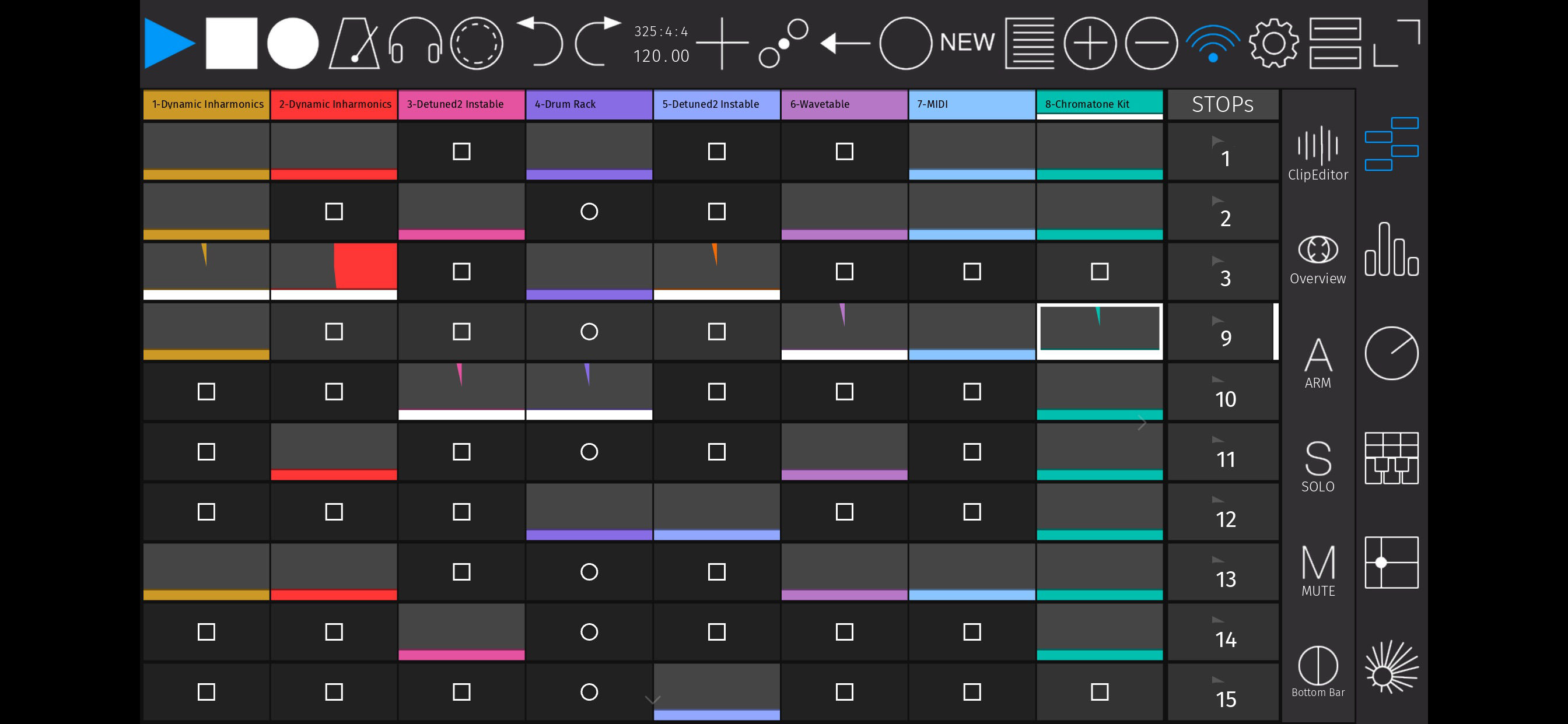The width and height of the screenshot is (1568, 724).
Task: Select the 6-Wavetable track header
Action: pos(843,104)
